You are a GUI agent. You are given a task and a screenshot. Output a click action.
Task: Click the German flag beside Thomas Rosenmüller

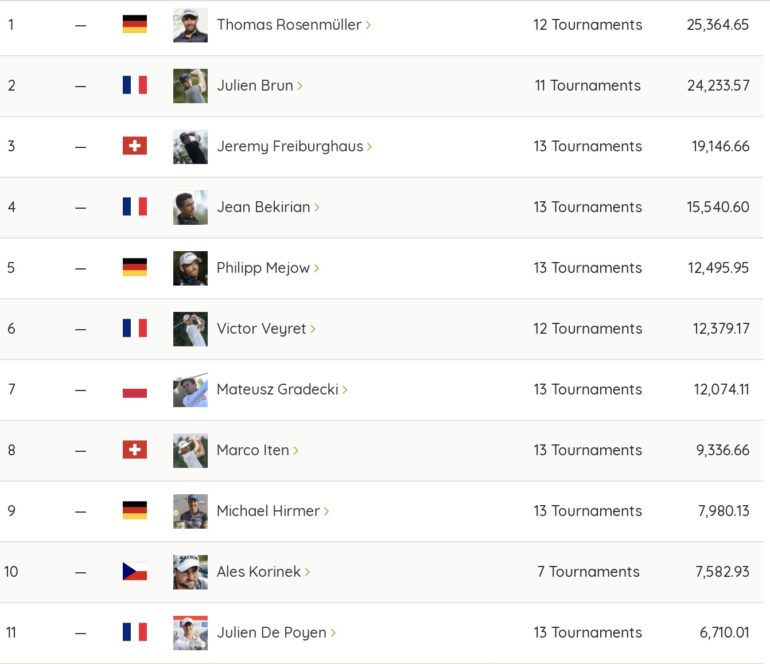(x=135, y=24)
